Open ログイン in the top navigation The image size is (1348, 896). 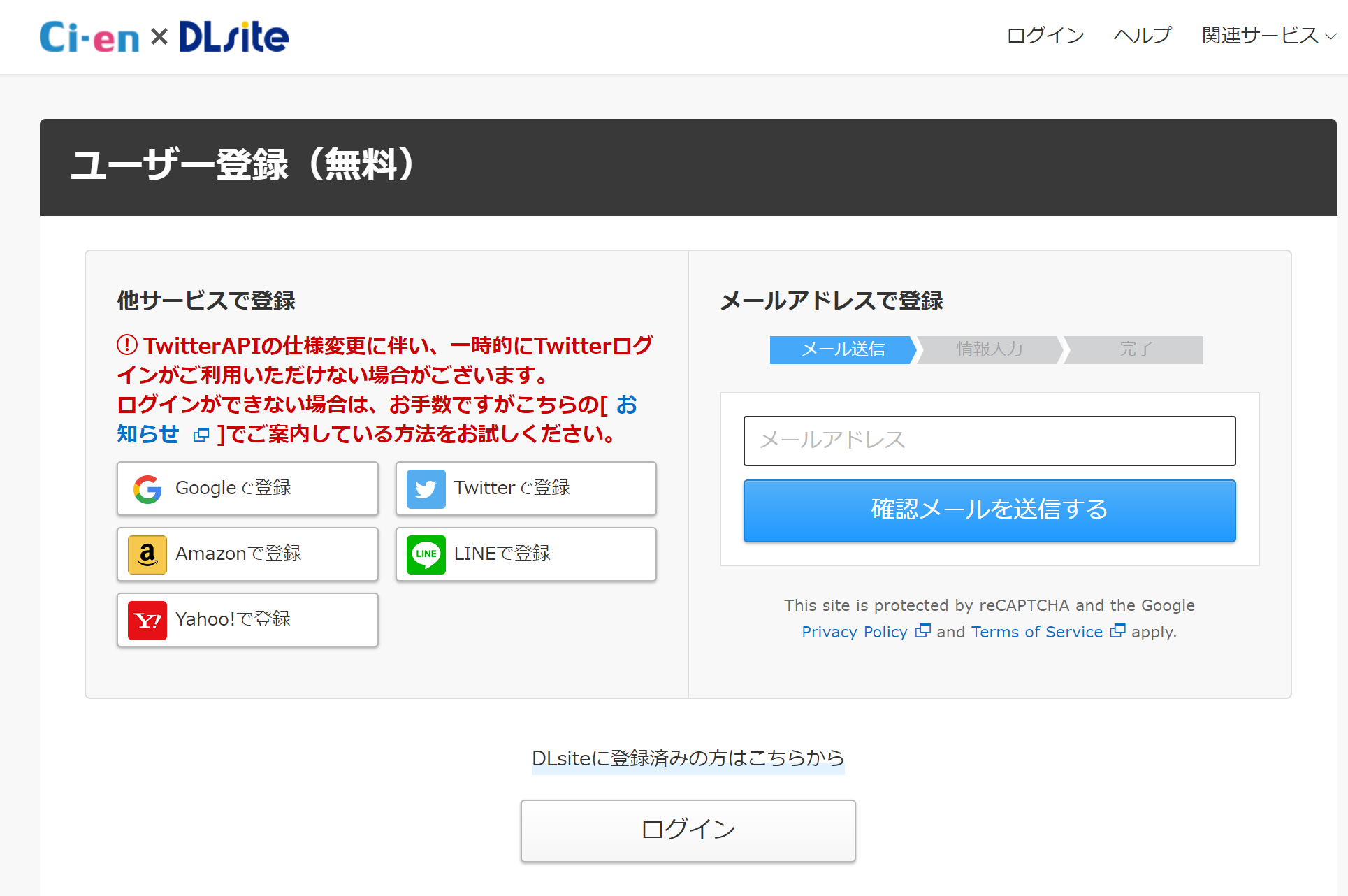click(x=1045, y=36)
